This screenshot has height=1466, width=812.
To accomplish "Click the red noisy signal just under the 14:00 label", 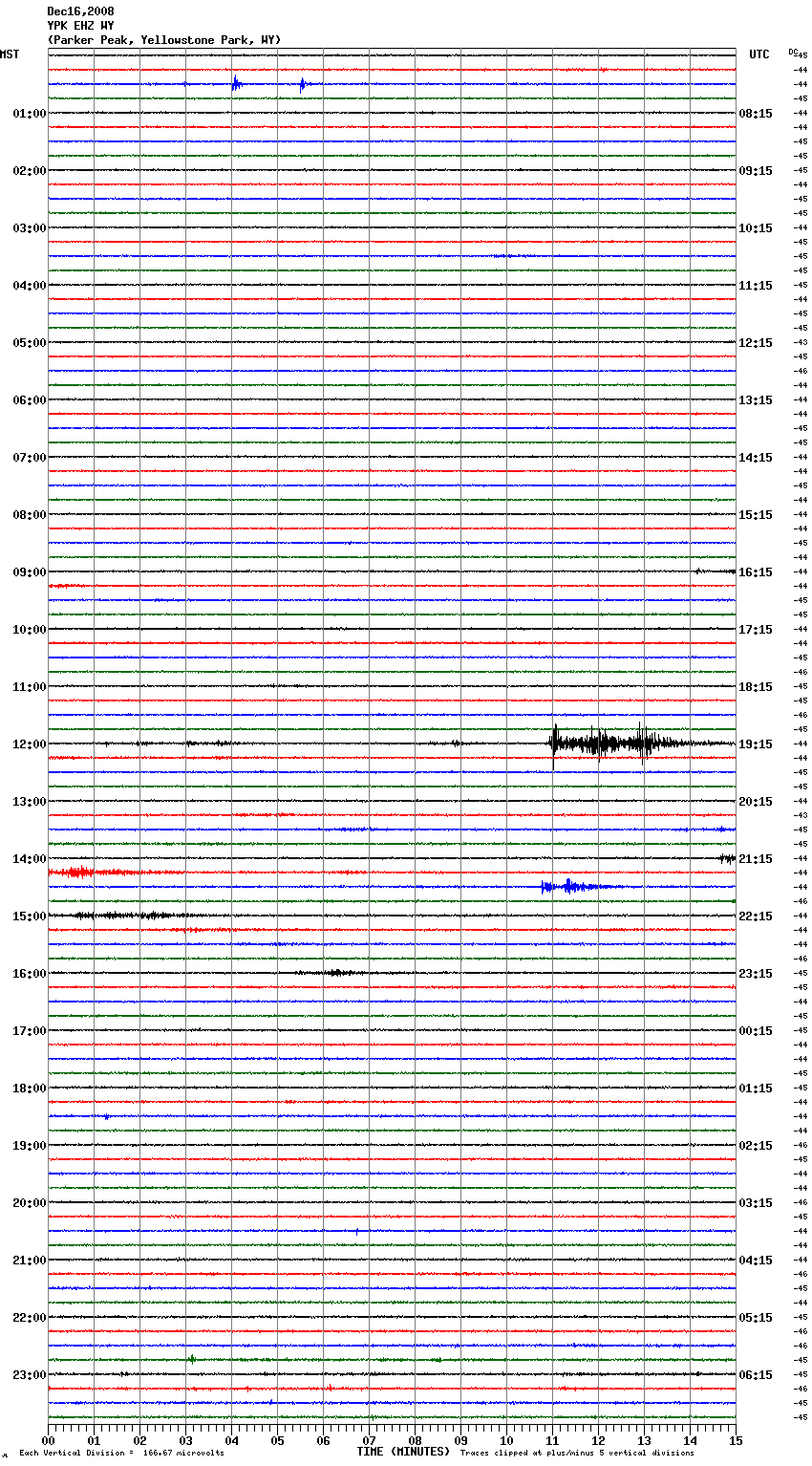I will (x=115, y=873).
